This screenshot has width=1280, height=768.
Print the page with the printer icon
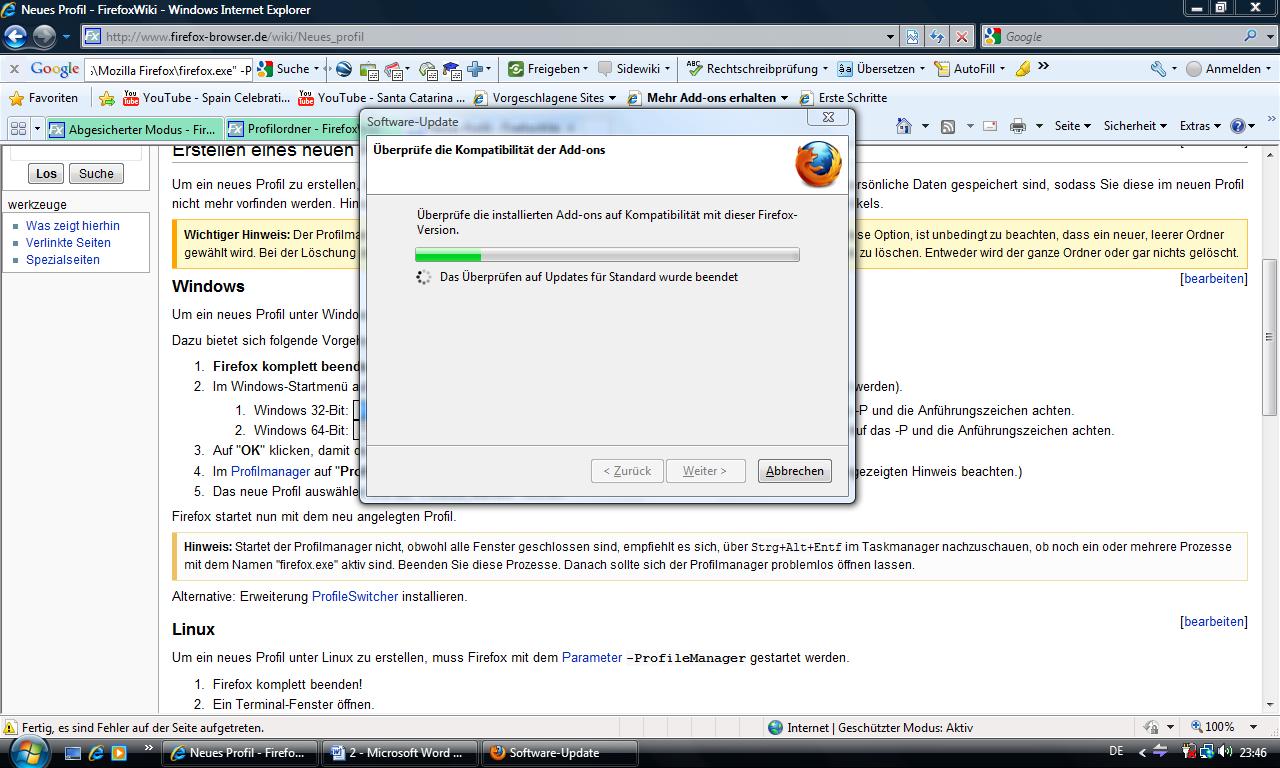tap(1018, 126)
